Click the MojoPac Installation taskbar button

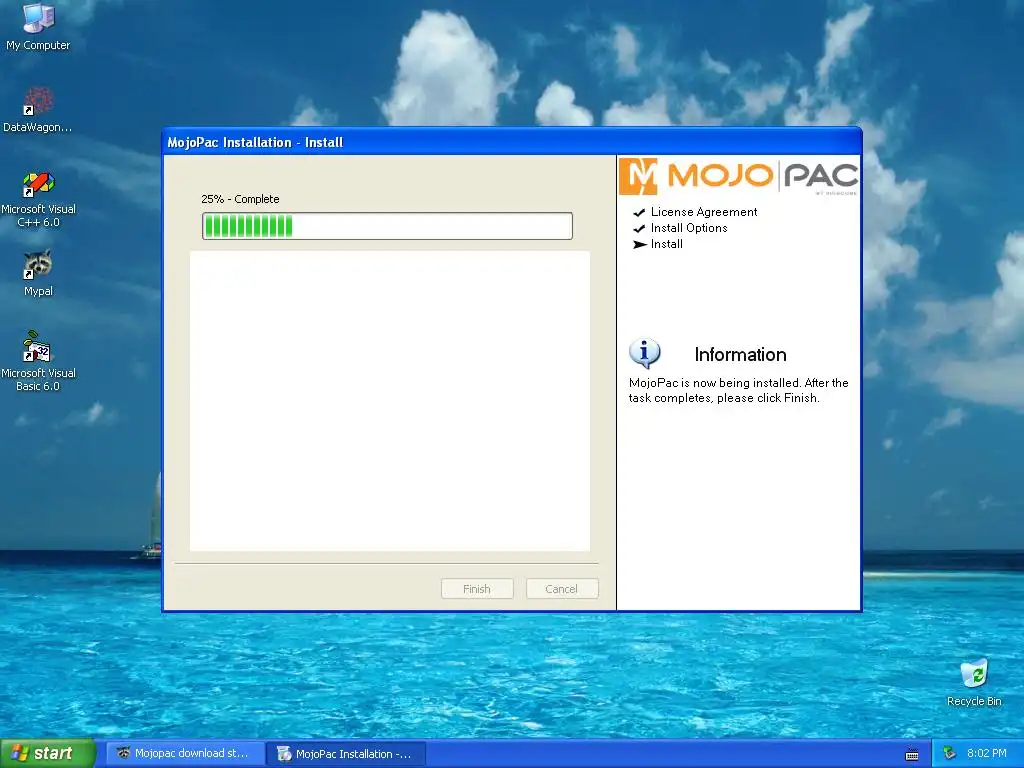(x=346, y=754)
